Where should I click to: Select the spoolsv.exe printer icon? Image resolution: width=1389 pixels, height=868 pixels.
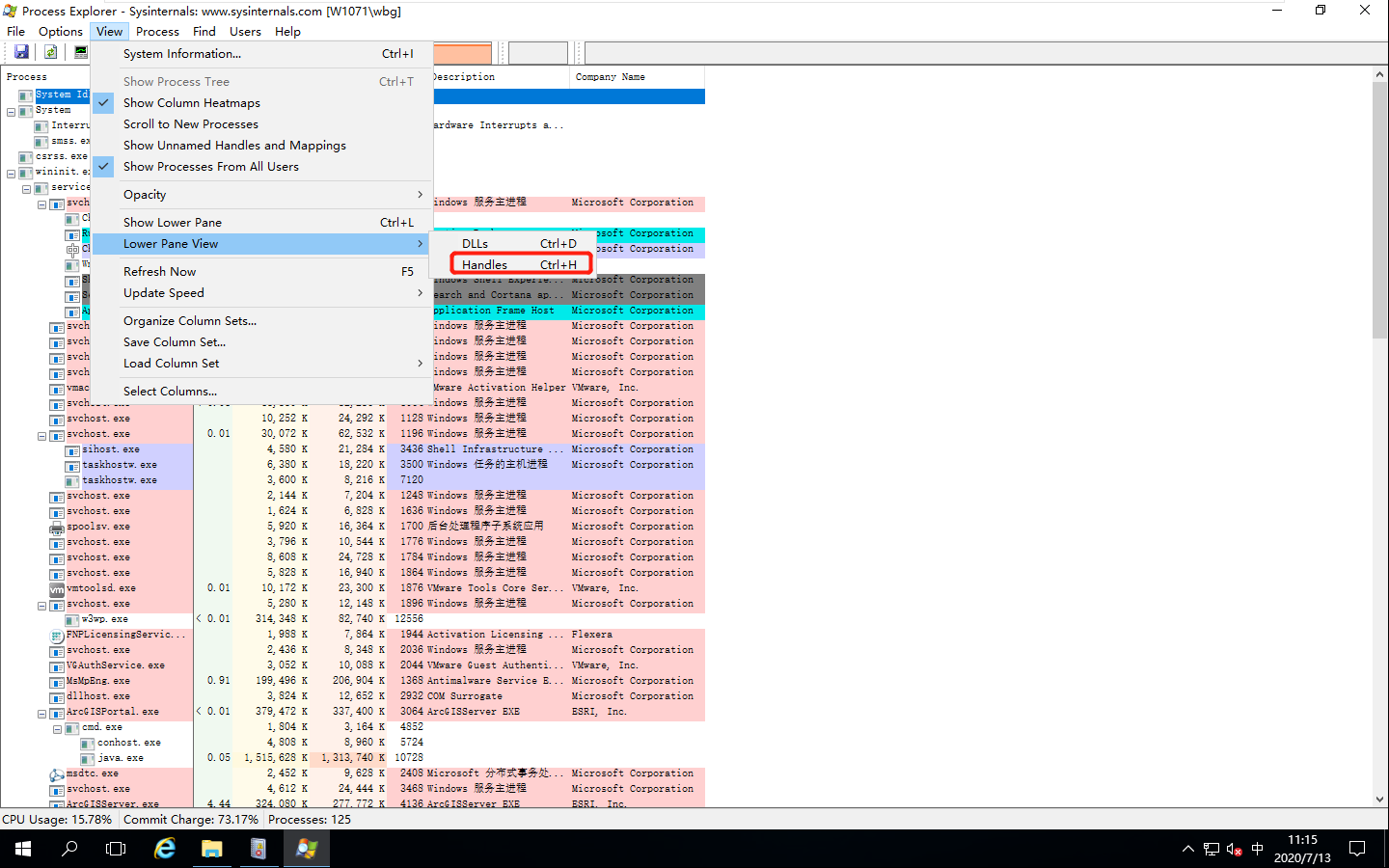click(57, 527)
